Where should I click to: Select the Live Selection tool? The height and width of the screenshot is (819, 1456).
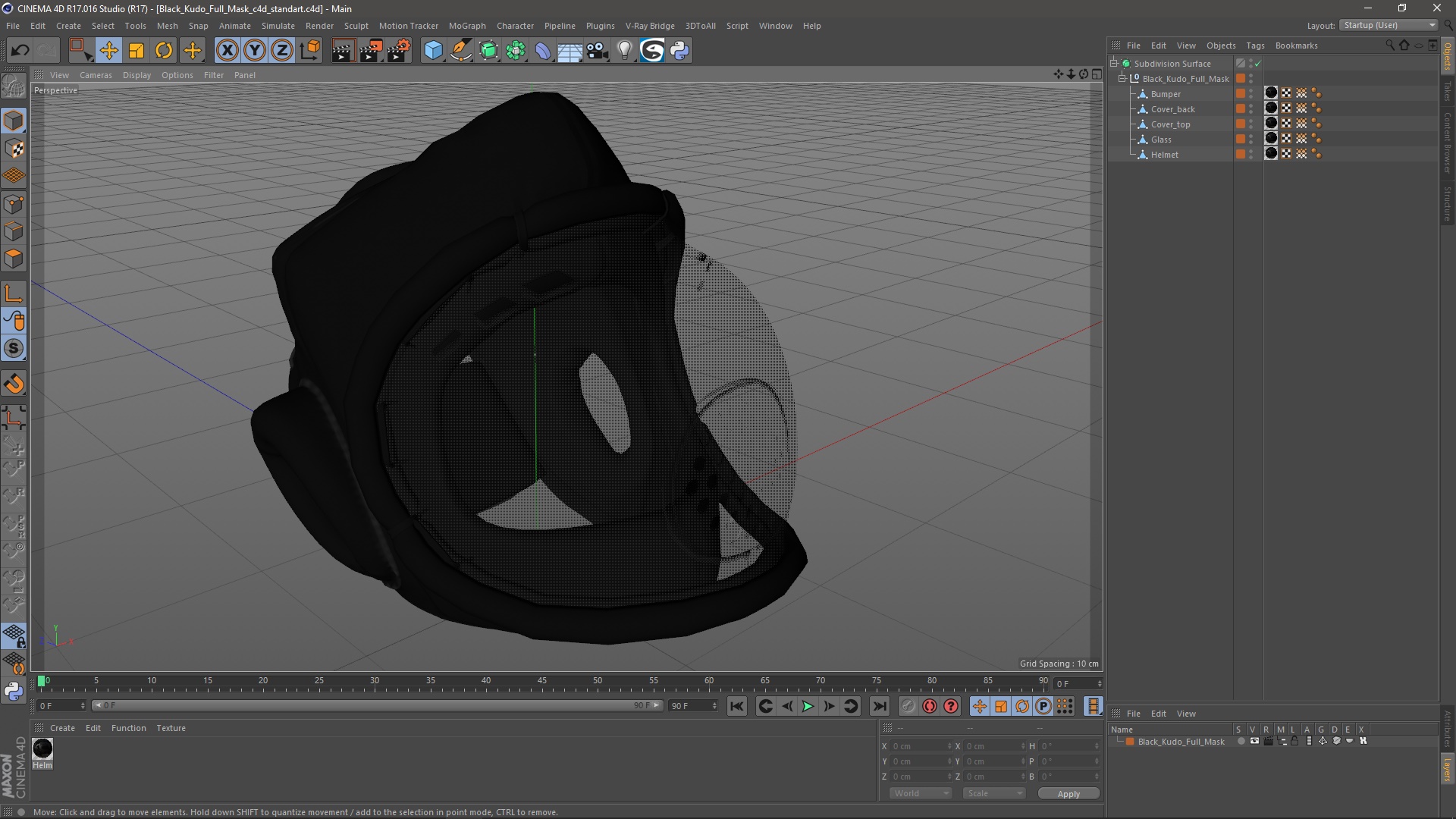pyautogui.click(x=80, y=51)
